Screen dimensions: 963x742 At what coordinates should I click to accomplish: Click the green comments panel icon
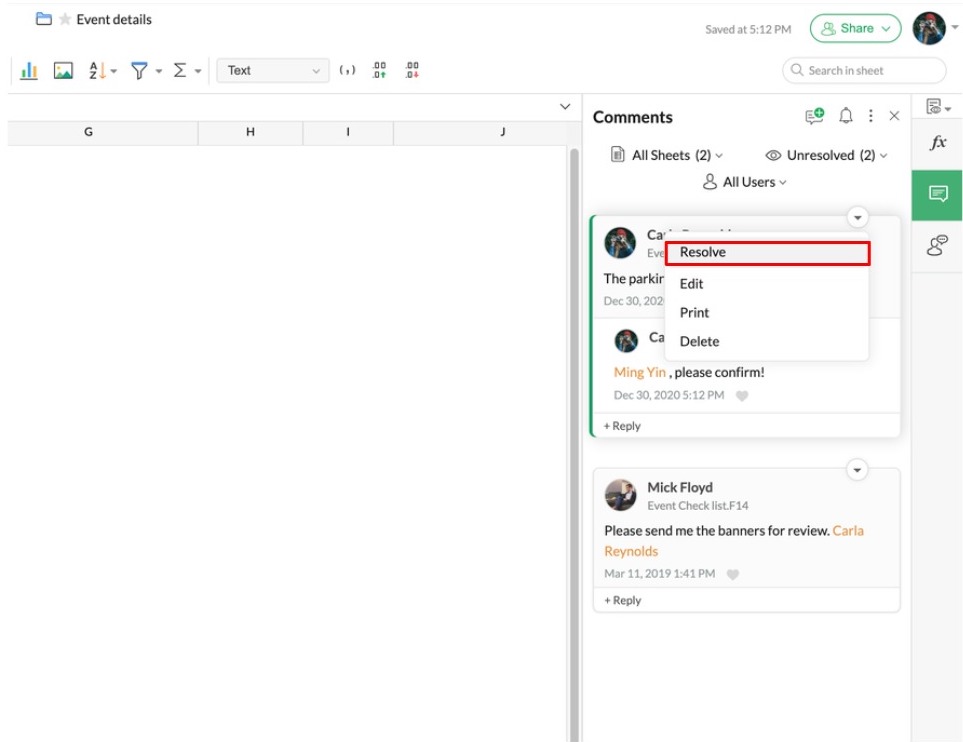pyautogui.click(x=938, y=194)
